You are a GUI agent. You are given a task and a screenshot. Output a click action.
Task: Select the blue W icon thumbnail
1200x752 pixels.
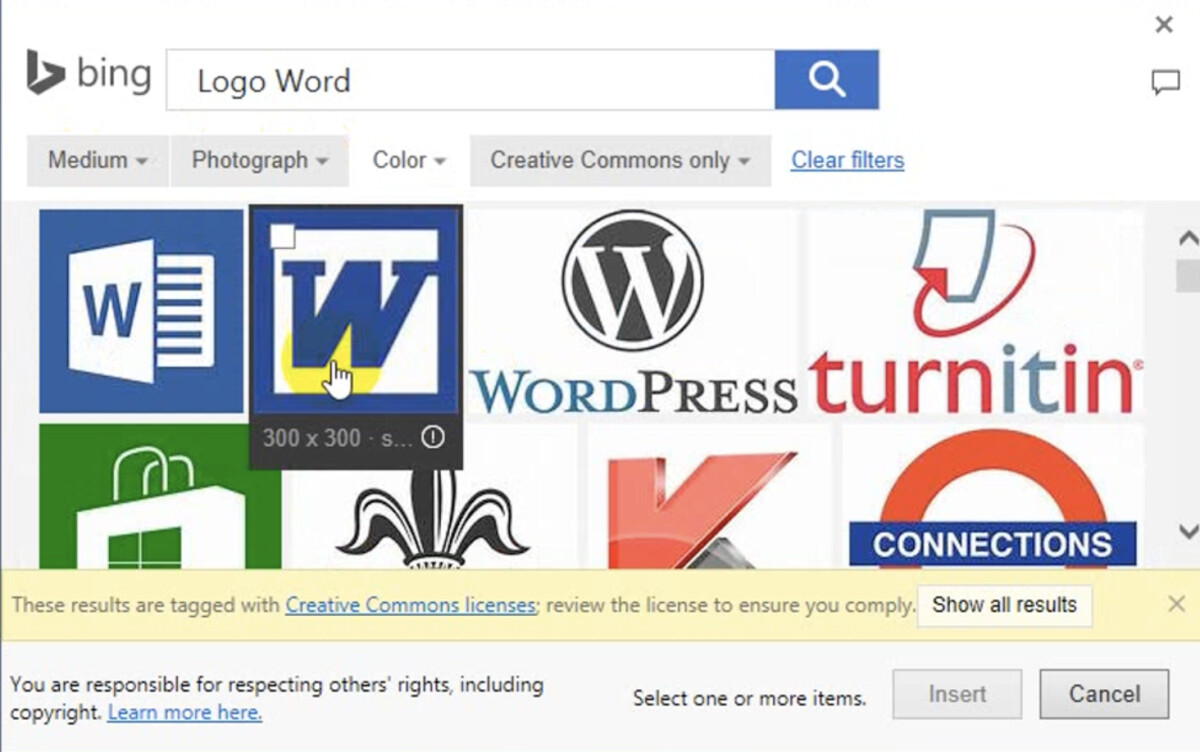[356, 310]
